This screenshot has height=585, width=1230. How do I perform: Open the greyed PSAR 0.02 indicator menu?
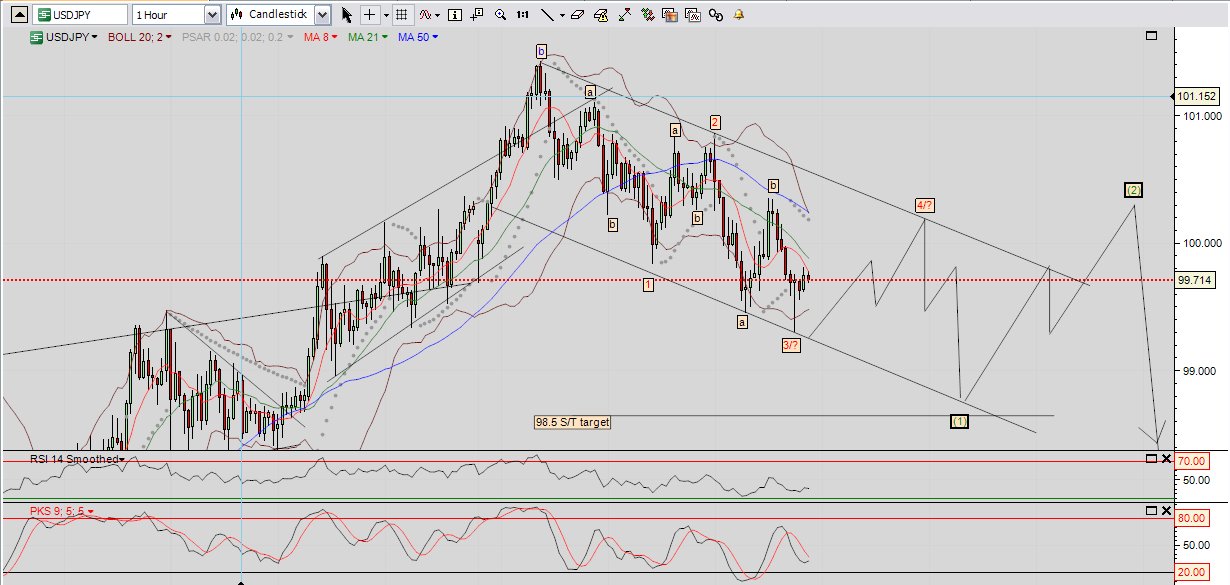point(238,36)
